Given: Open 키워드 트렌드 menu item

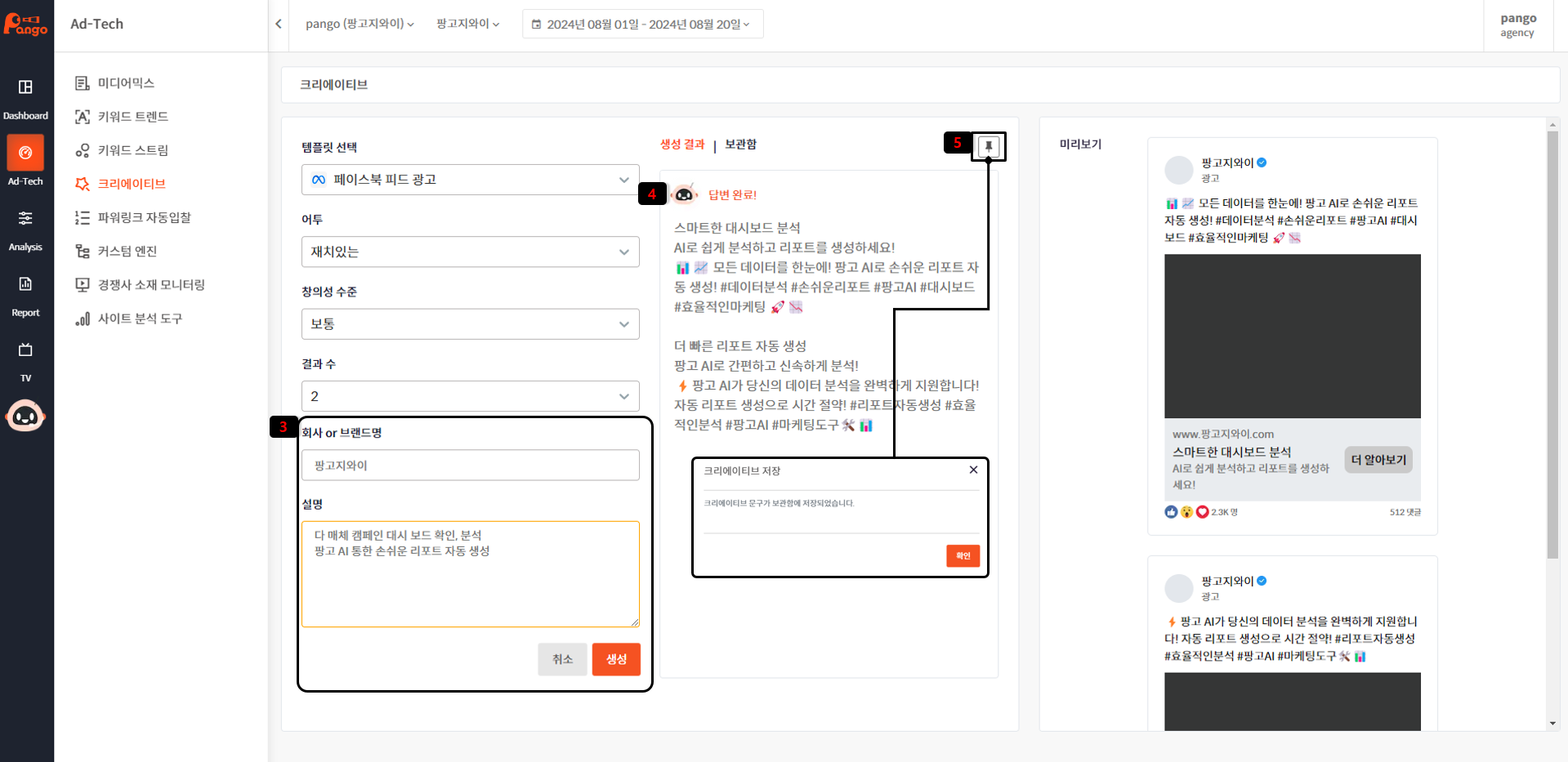Looking at the screenshot, I should [133, 117].
